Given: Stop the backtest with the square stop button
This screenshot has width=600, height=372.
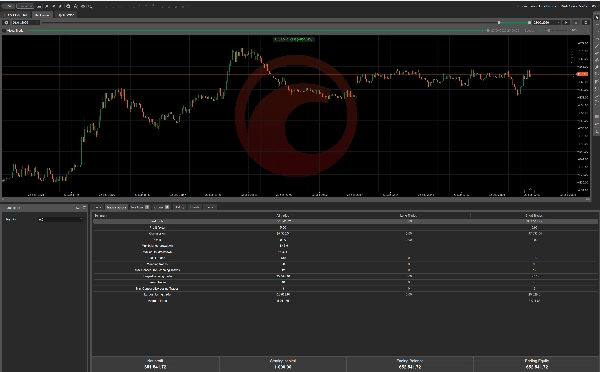Looking at the screenshot, I should (576, 23).
